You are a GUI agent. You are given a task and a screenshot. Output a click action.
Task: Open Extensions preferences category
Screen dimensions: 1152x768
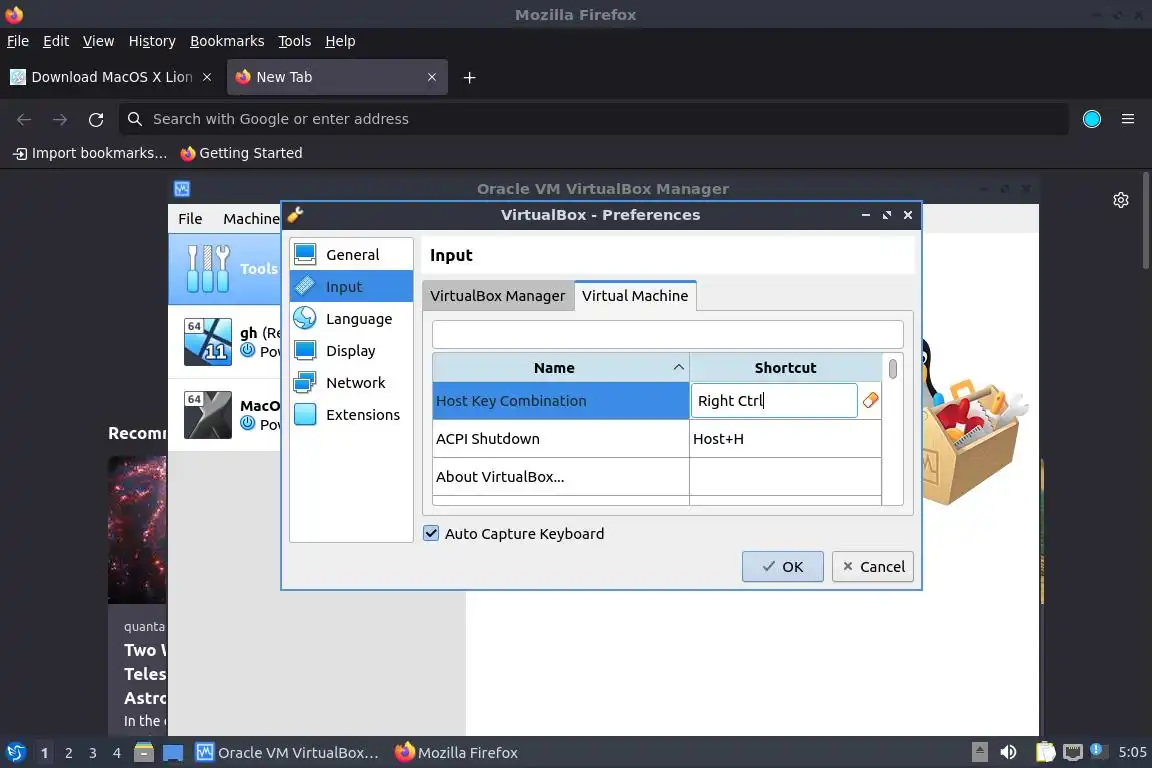point(351,414)
